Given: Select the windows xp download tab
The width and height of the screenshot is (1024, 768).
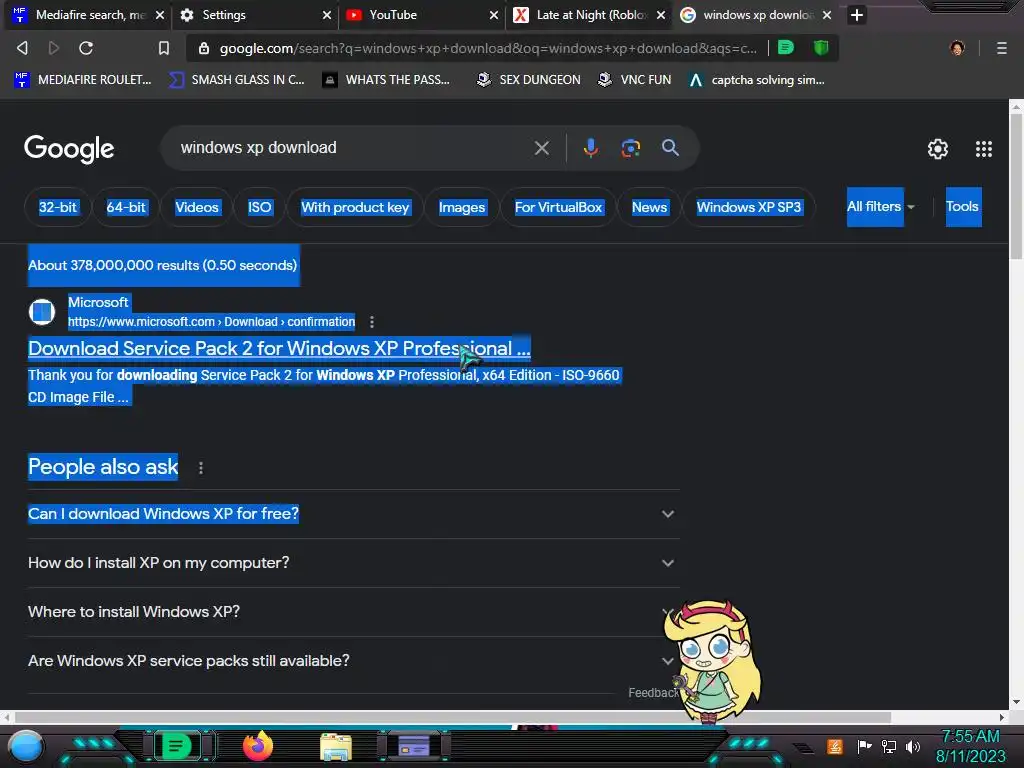Looking at the screenshot, I should coord(756,15).
